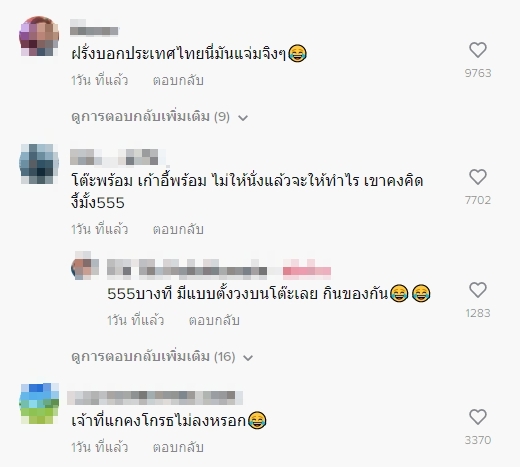Screen dimensions: 520x467
Task: Open the nested reply's blurred username
Action: click(x=219, y=269)
